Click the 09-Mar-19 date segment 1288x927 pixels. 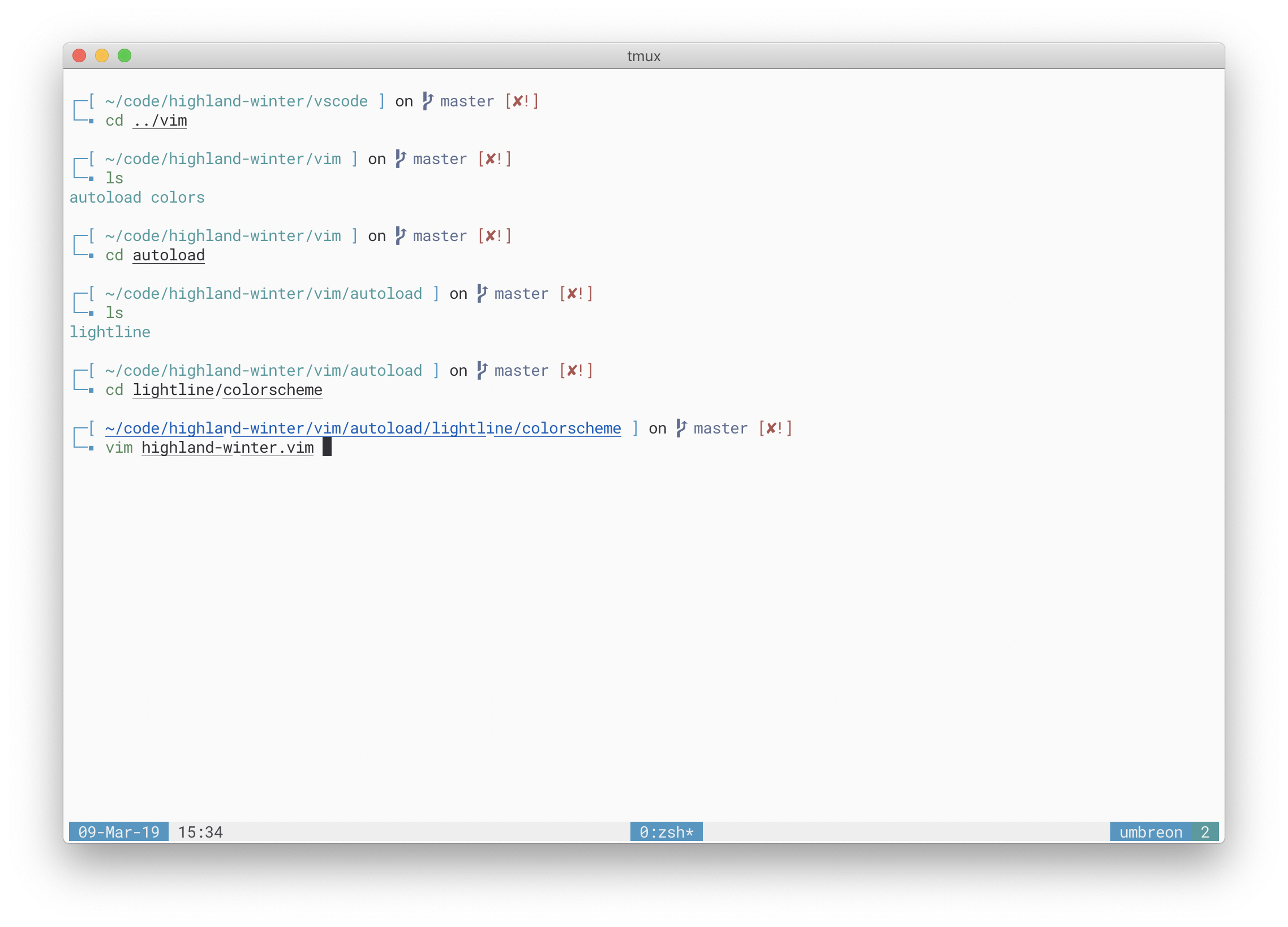pos(119,832)
